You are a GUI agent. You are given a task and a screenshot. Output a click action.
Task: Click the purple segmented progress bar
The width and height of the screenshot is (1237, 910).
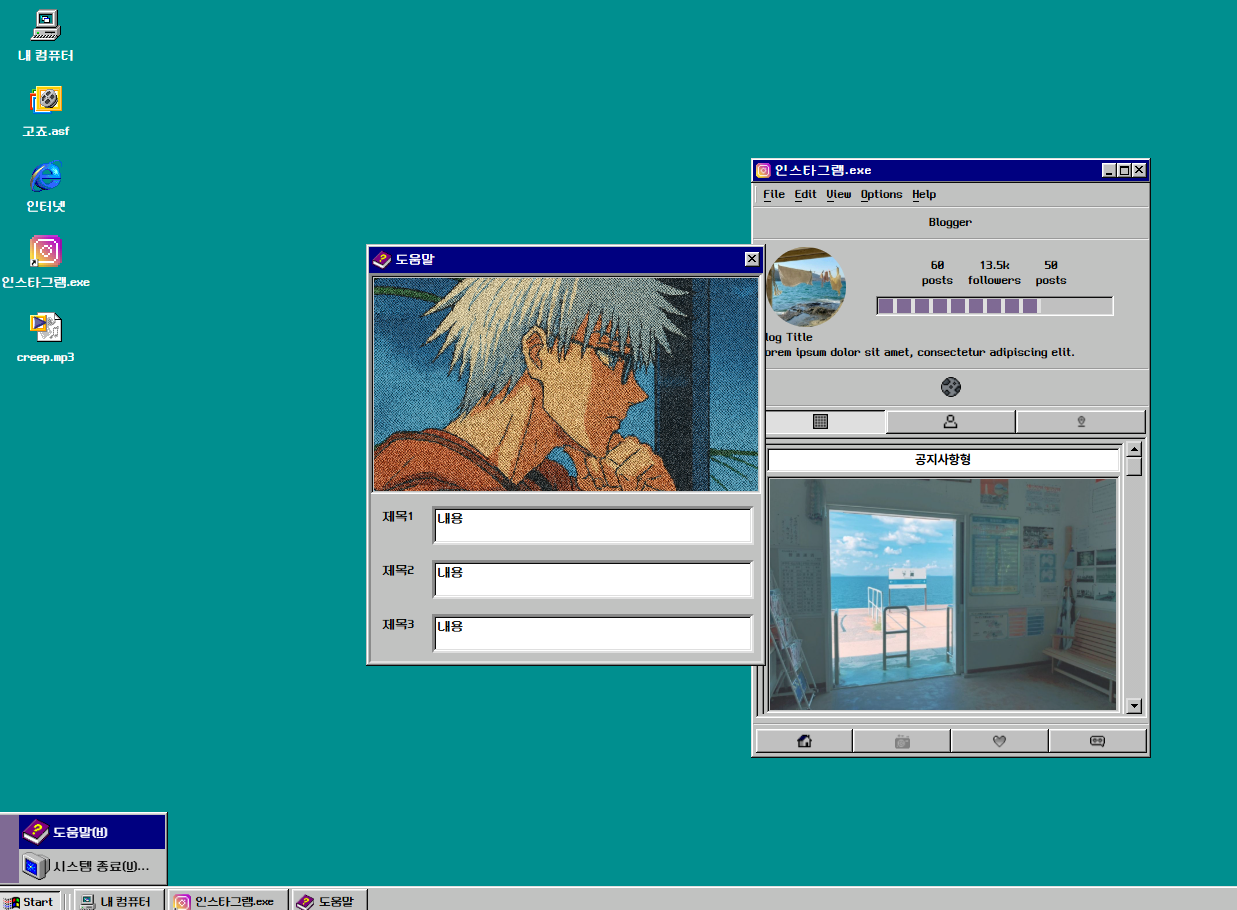[x=995, y=306]
